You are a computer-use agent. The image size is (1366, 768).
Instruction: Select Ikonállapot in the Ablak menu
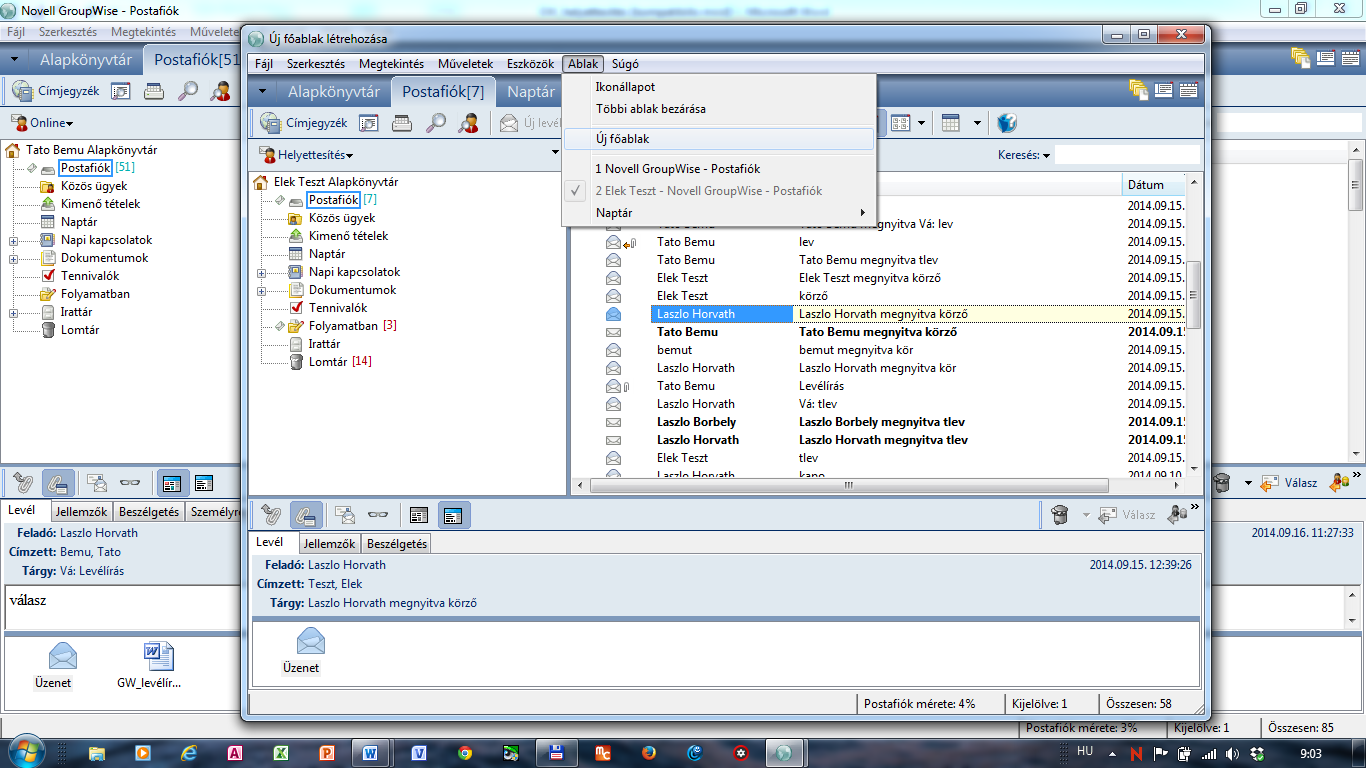[719, 87]
